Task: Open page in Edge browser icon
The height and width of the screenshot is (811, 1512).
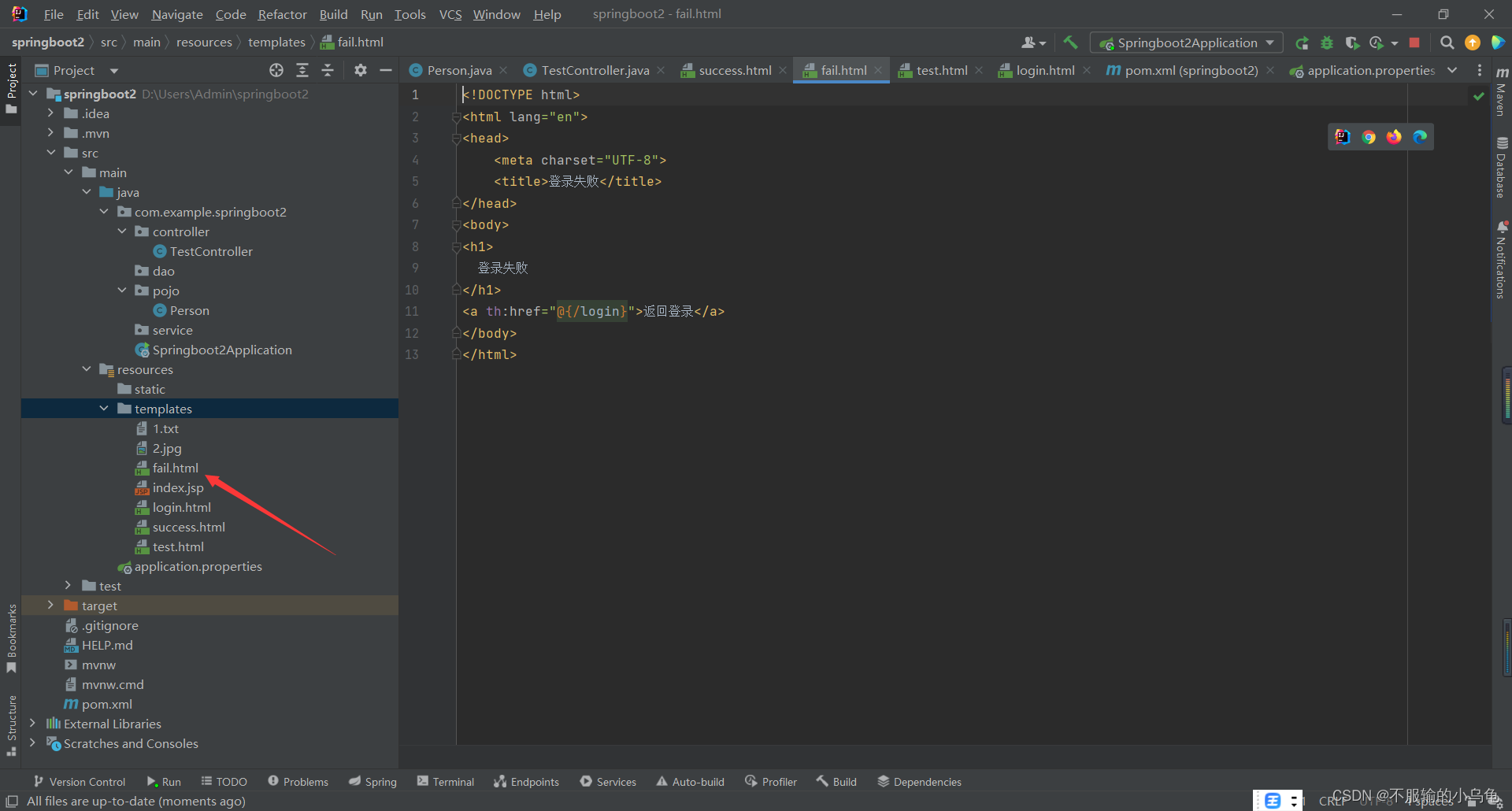Action: (x=1420, y=137)
